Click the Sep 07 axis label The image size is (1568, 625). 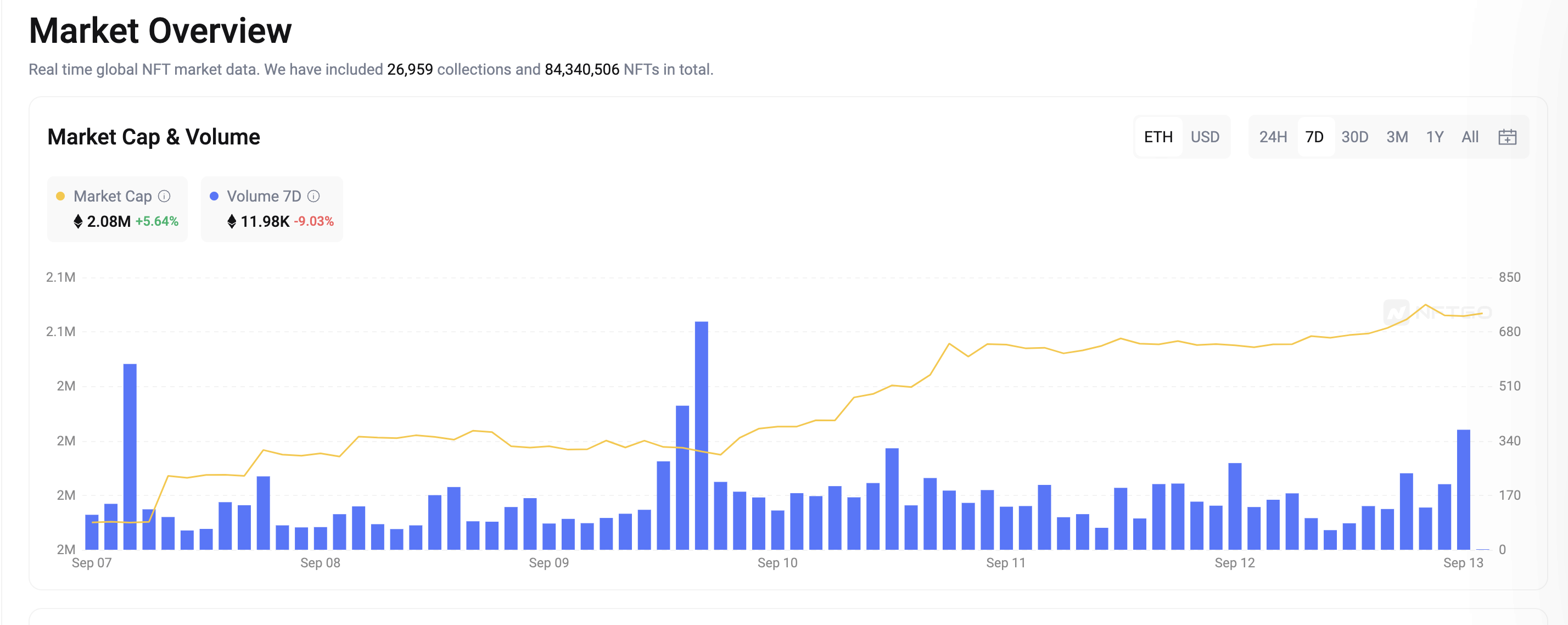[x=92, y=563]
